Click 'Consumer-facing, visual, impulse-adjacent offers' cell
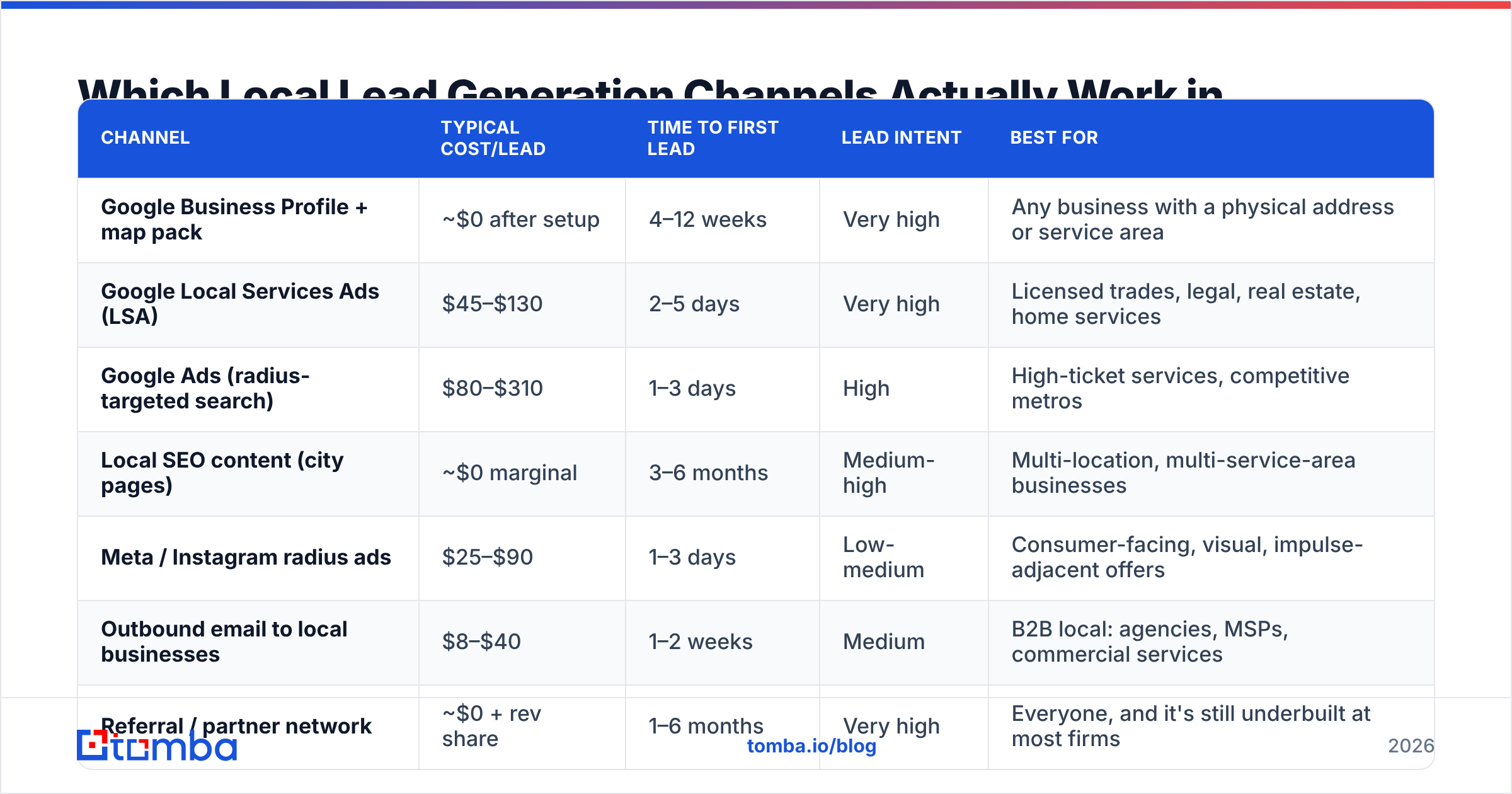The width and height of the screenshot is (1512, 794). (x=1187, y=557)
